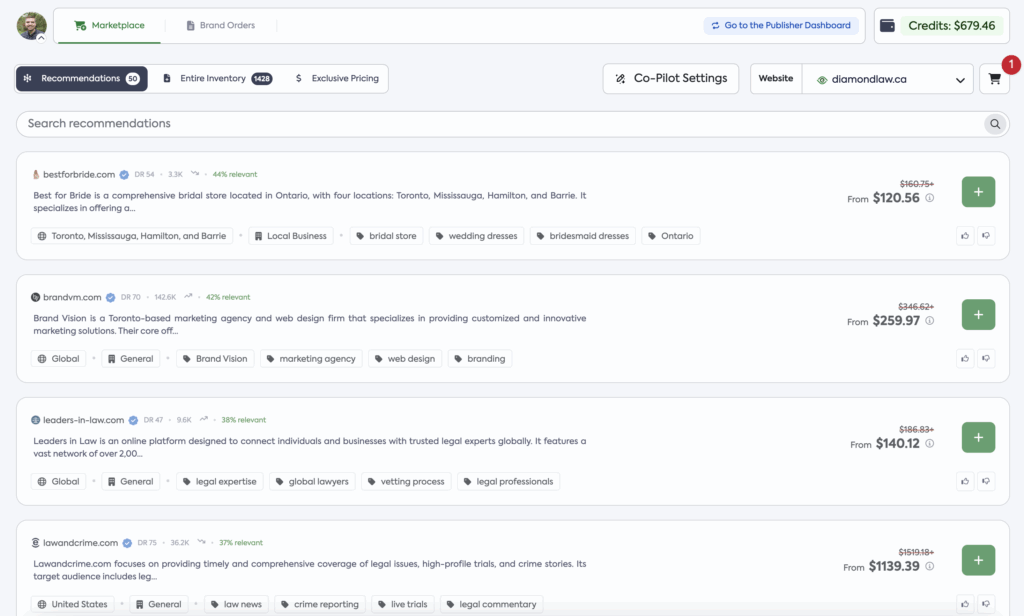Thumbs down lawandcrime.com recommendation
Viewport: 1024px width, 616px height.
coord(986,604)
